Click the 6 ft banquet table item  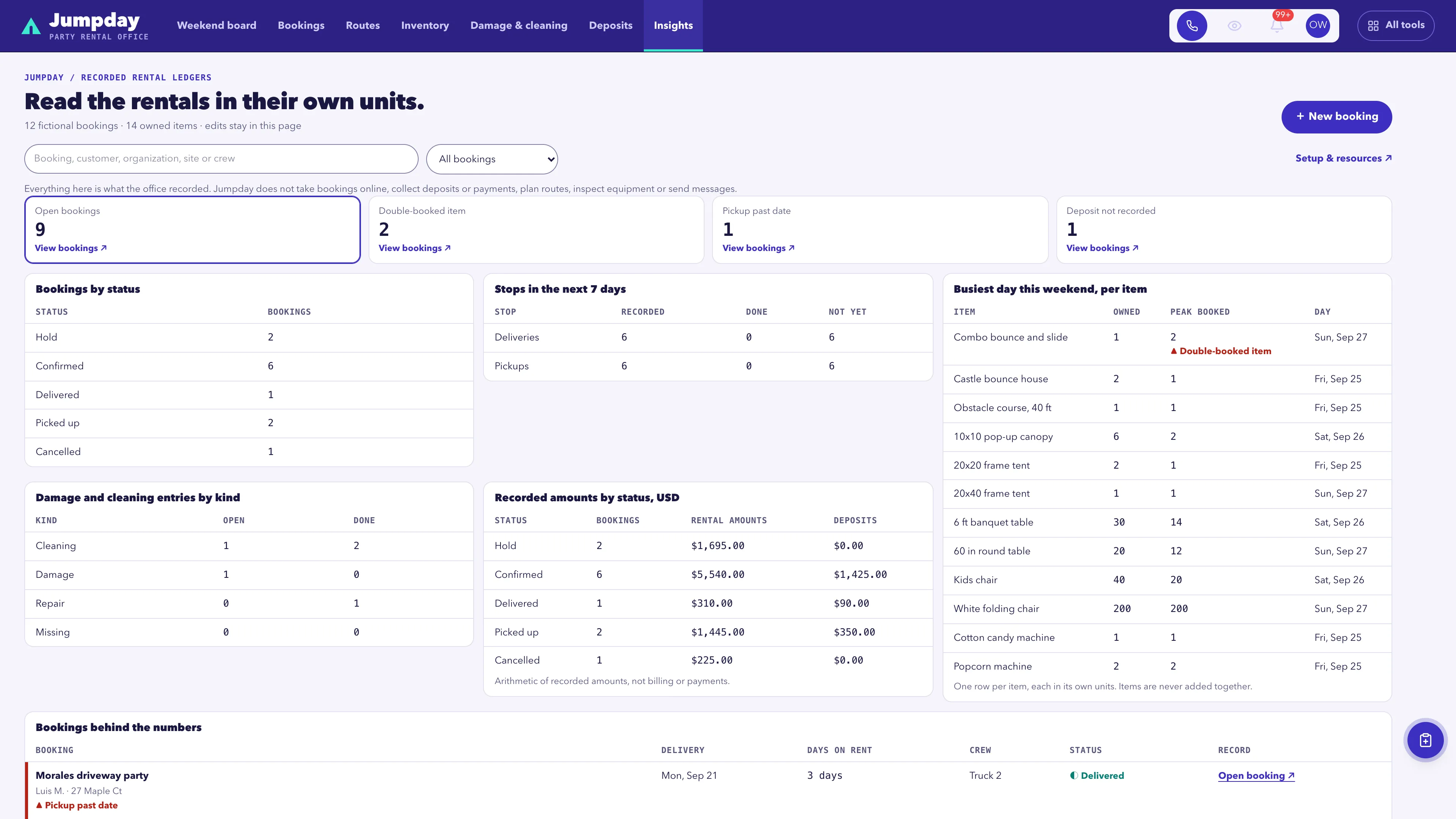(x=993, y=522)
